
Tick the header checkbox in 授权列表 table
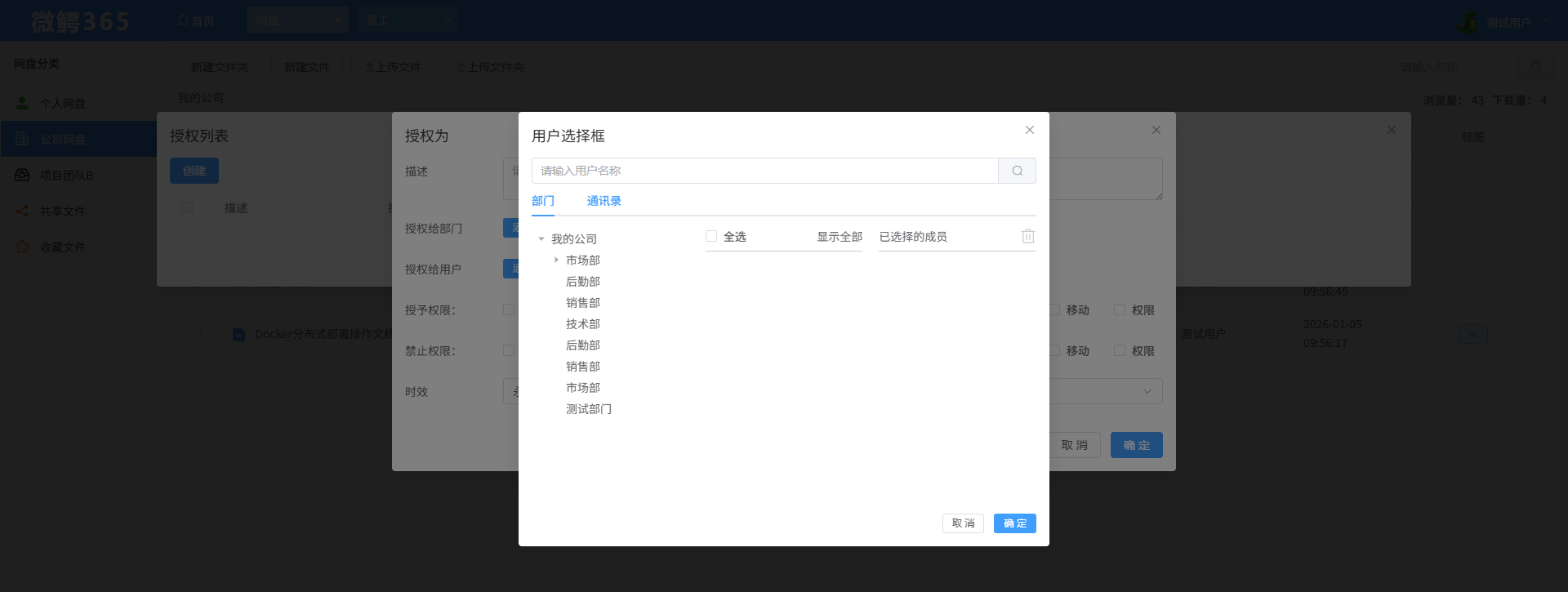point(187,207)
